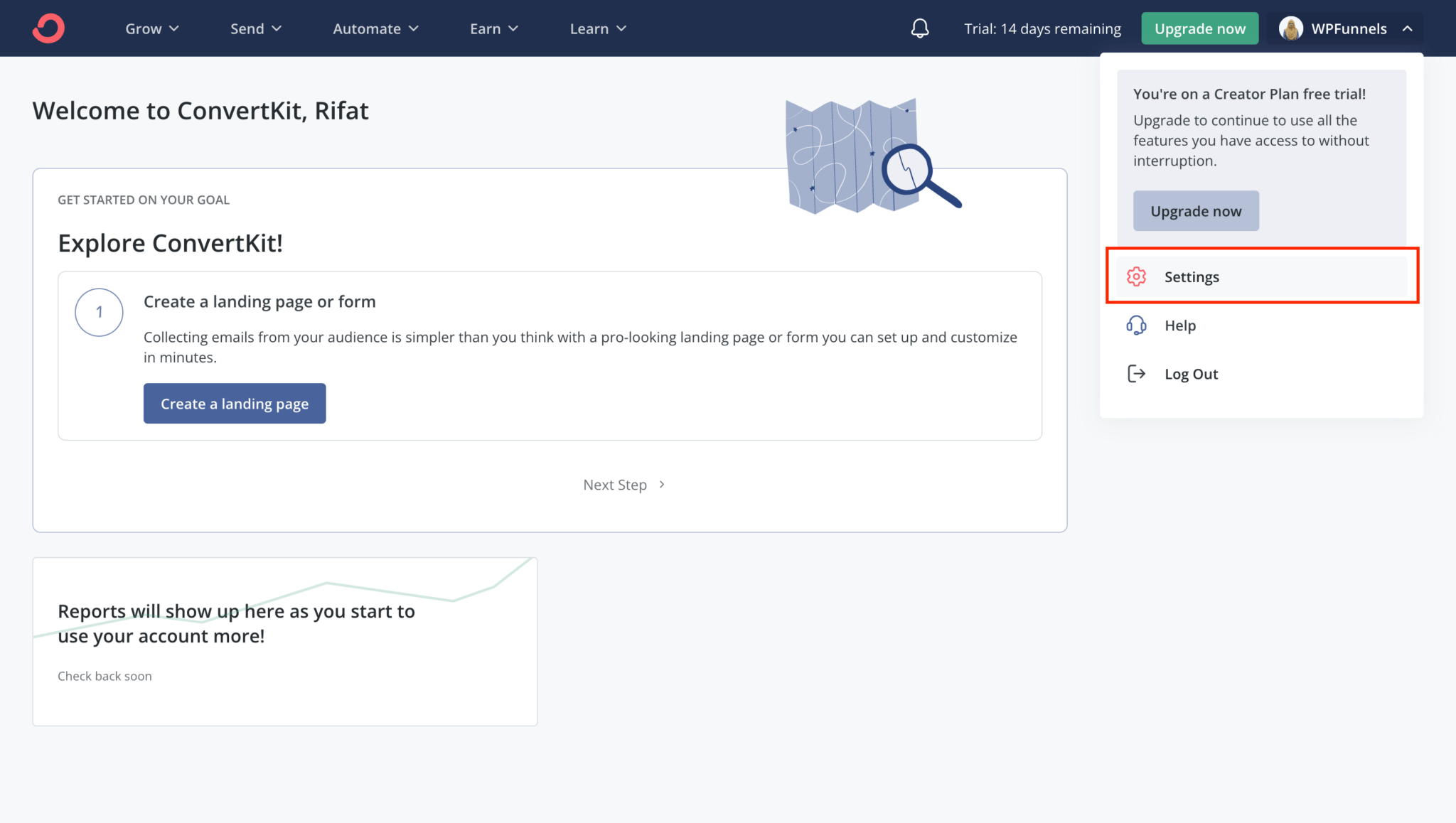The height and width of the screenshot is (823, 1456).
Task: Click the ConvertKit logo
Action: [47, 28]
